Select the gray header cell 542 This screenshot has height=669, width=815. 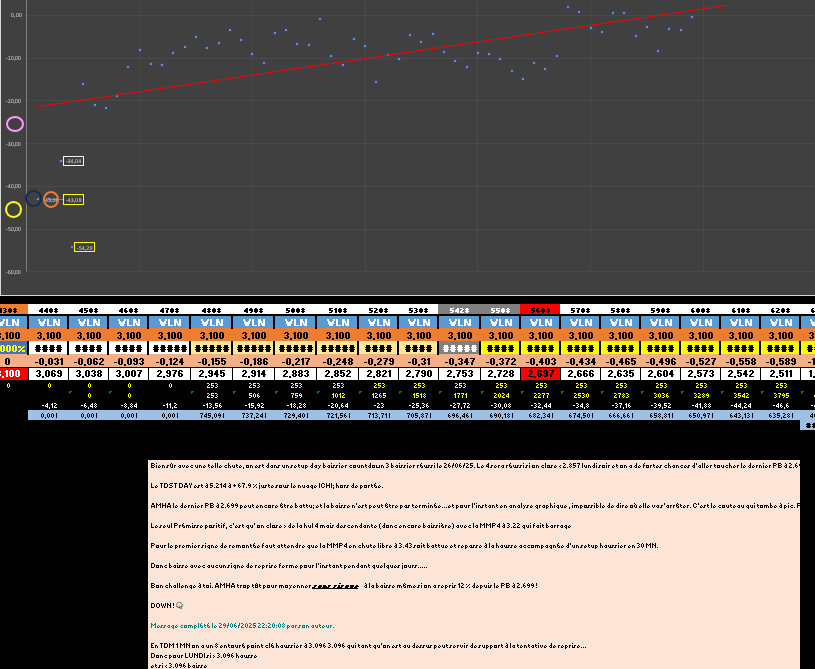459,310
